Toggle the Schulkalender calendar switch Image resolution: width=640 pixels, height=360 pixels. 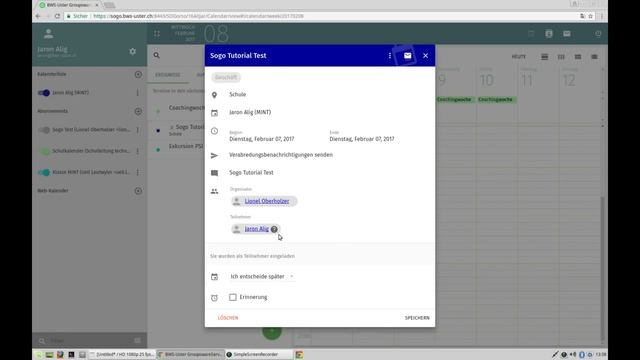(44, 151)
